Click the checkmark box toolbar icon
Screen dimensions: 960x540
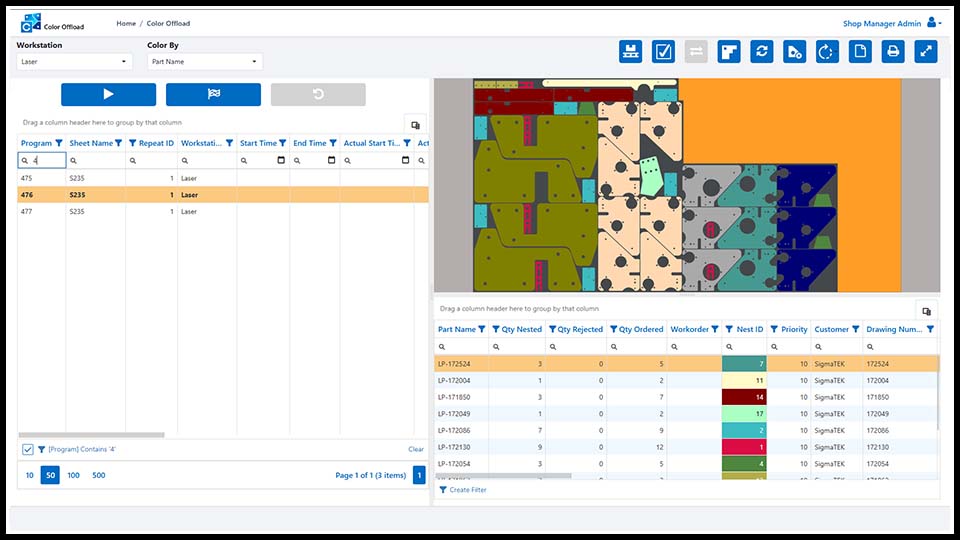[x=663, y=52]
